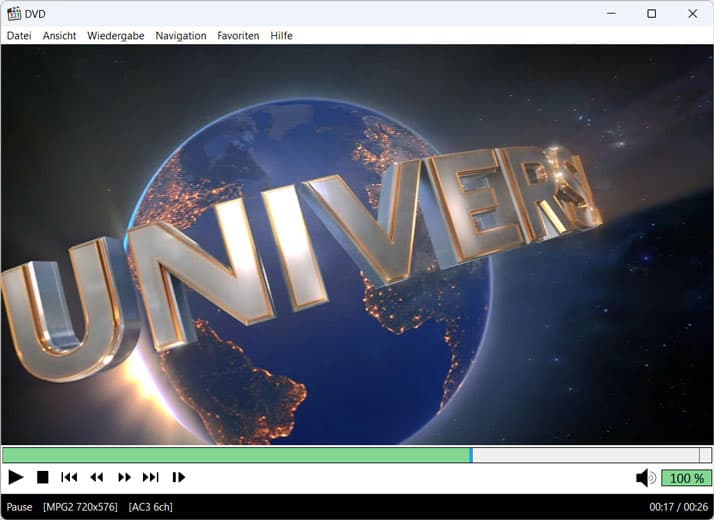
Task: Open the Navigation menu
Action: coord(181,36)
